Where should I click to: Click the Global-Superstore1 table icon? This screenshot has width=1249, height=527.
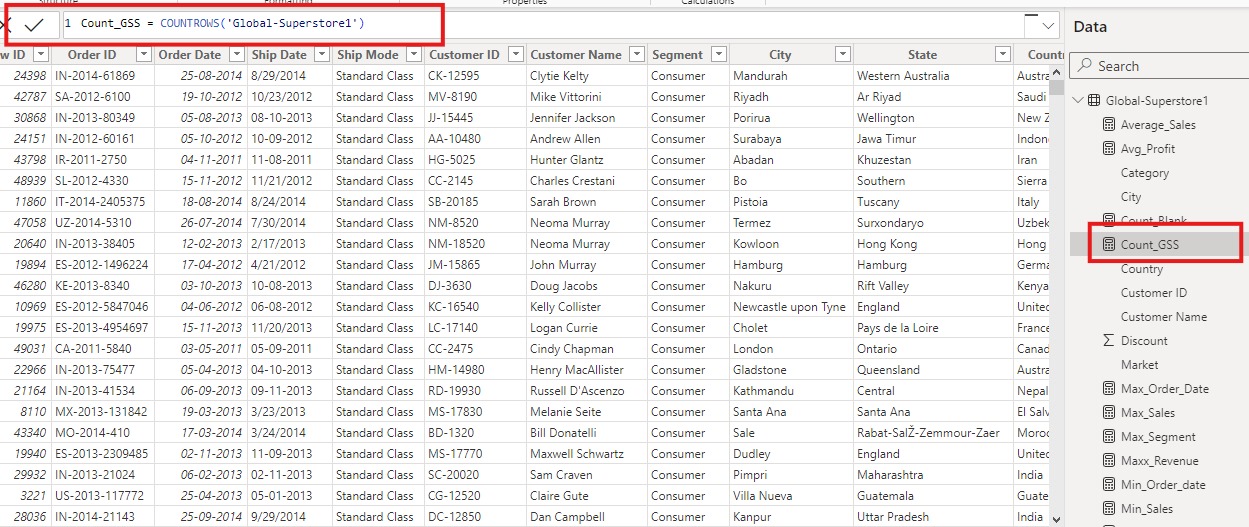pyautogui.click(x=1094, y=100)
